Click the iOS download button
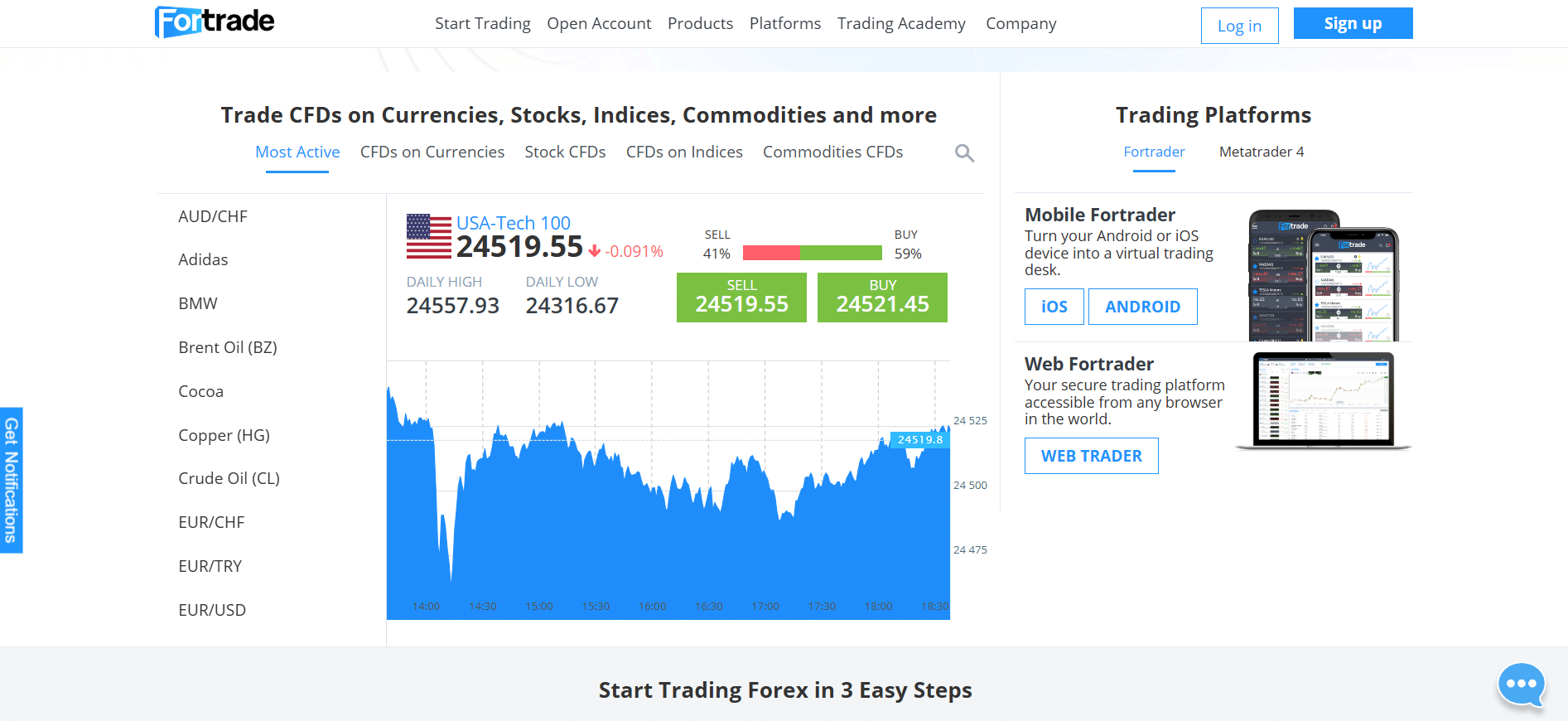The height and width of the screenshot is (721, 1568). point(1054,307)
